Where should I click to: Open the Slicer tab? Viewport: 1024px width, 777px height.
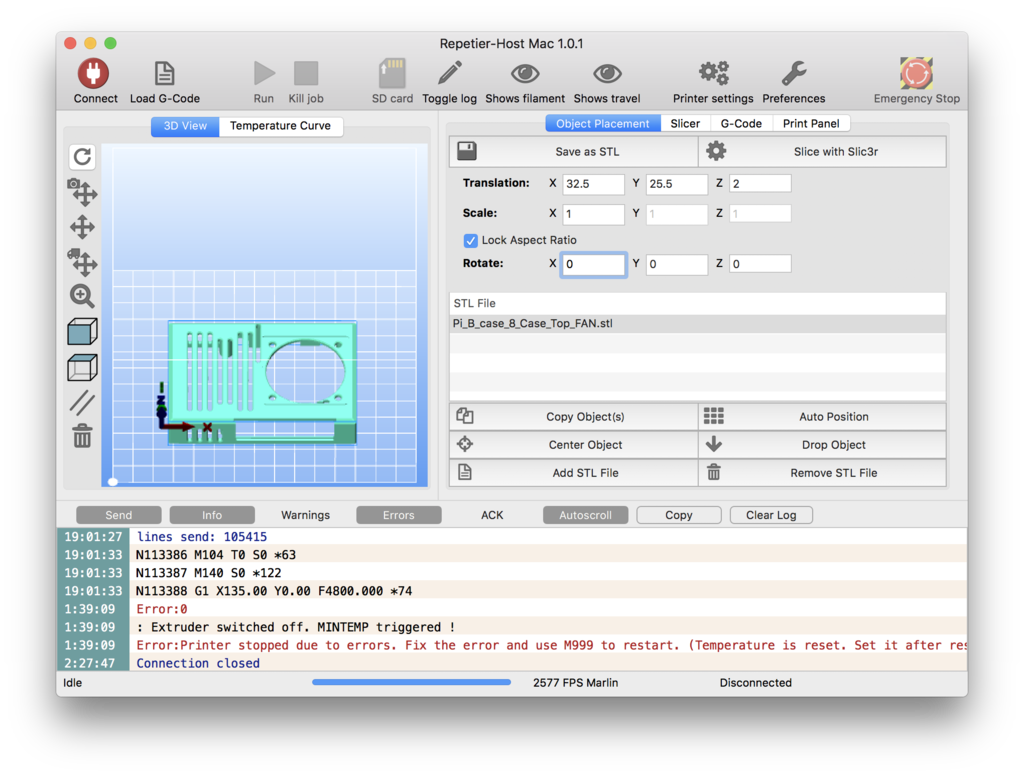click(685, 123)
